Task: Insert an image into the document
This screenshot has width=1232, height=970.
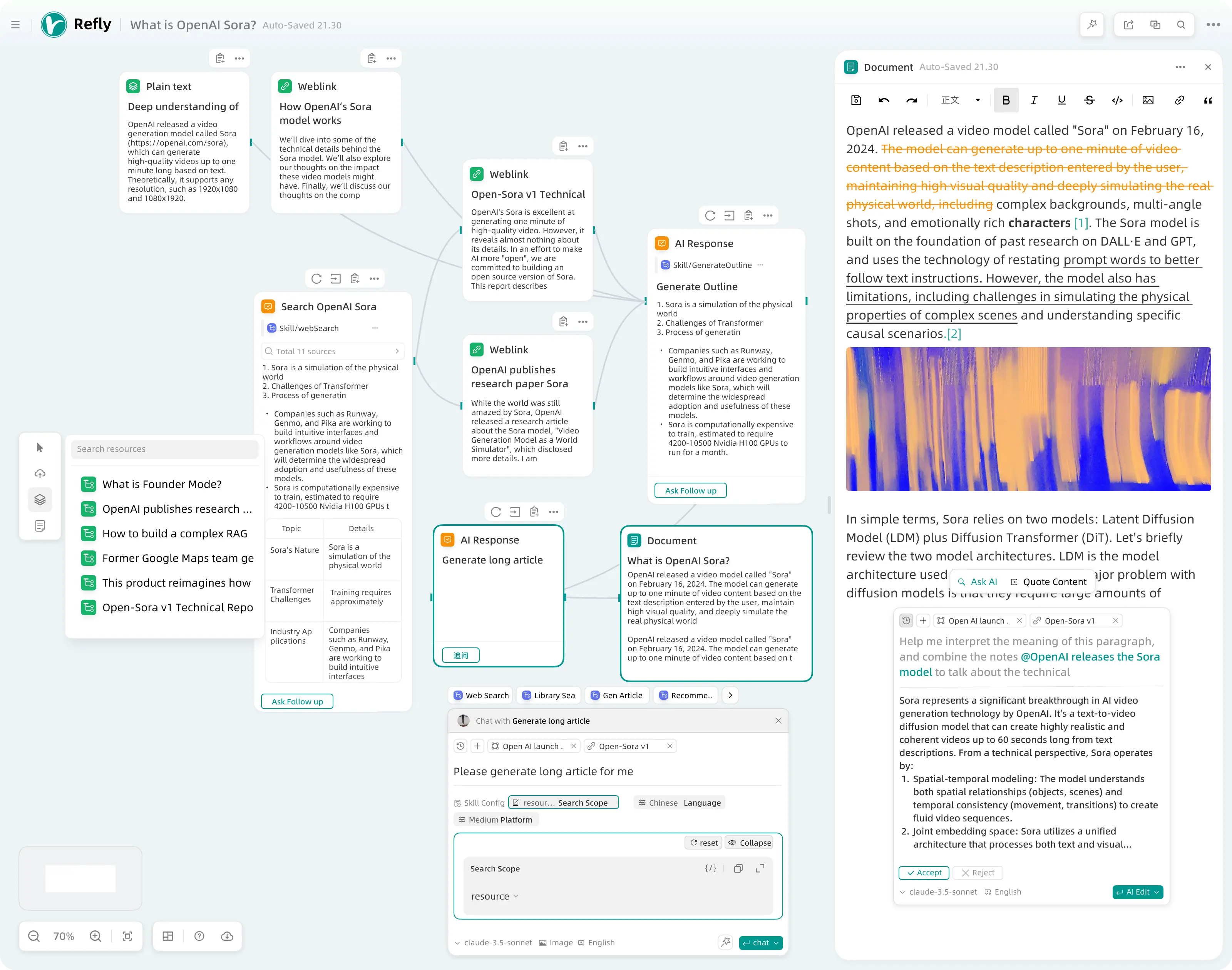Action: (1148, 100)
